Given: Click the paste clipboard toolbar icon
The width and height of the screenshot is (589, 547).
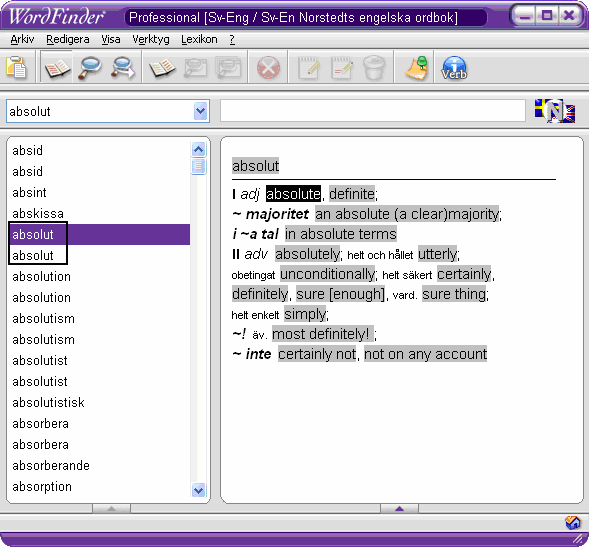Looking at the screenshot, I should [x=17, y=68].
